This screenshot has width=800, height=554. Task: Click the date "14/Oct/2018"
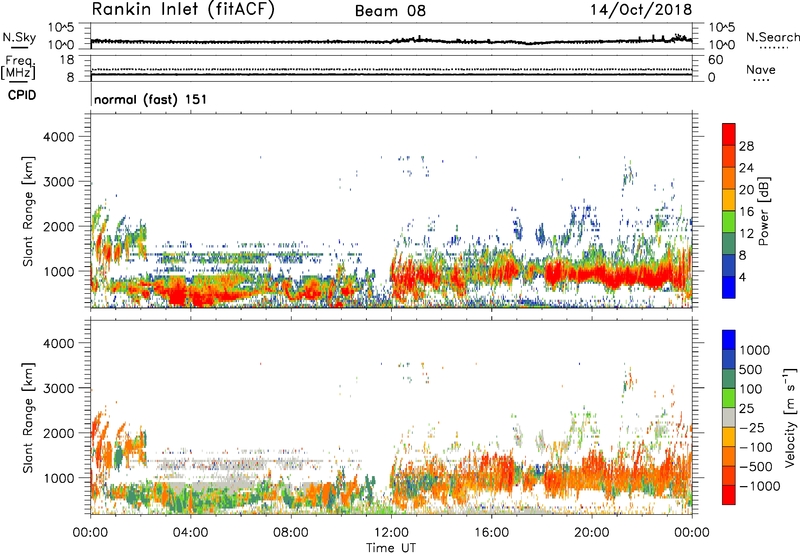(x=641, y=10)
